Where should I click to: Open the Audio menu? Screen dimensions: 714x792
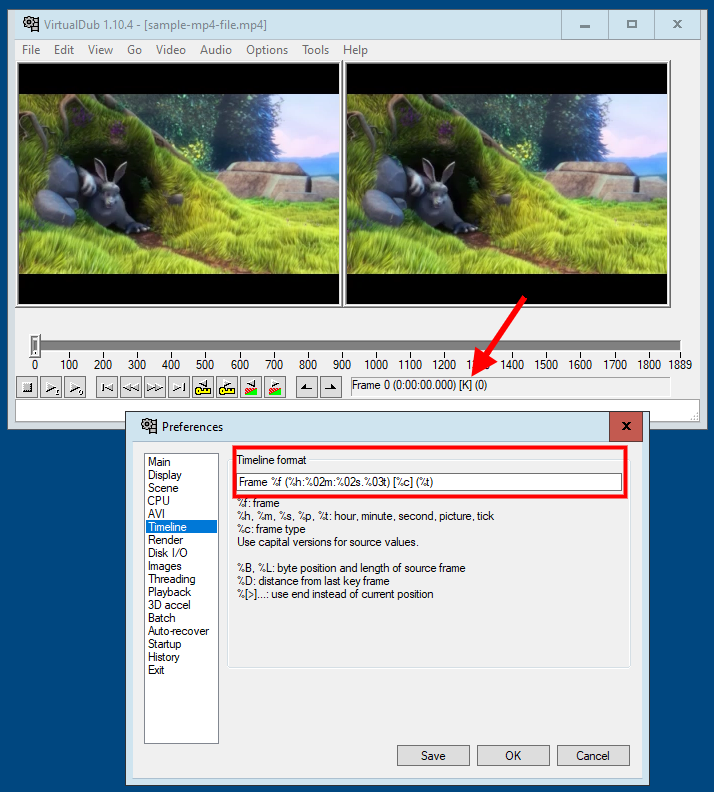click(216, 50)
